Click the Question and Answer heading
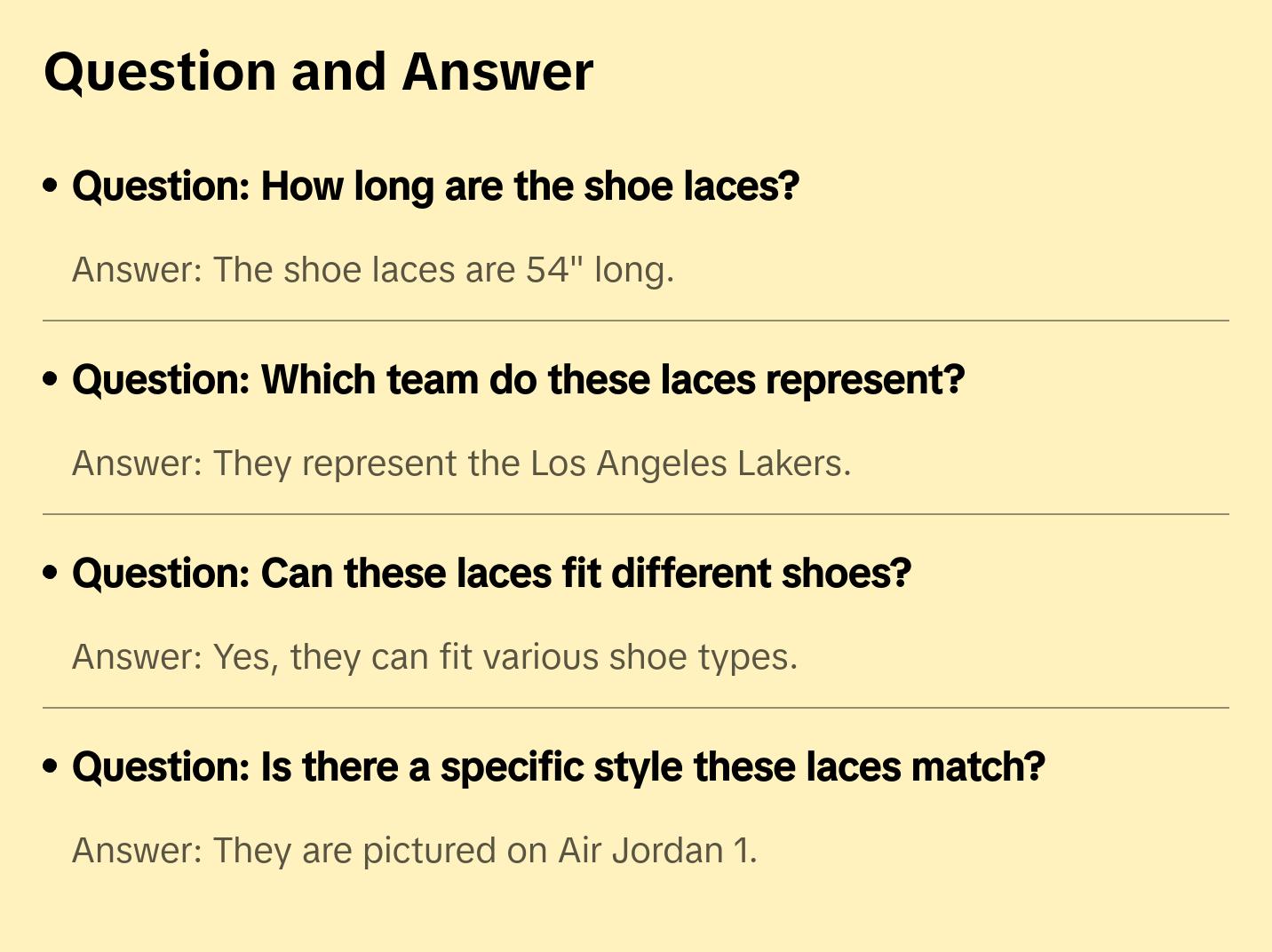 pos(318,72)
